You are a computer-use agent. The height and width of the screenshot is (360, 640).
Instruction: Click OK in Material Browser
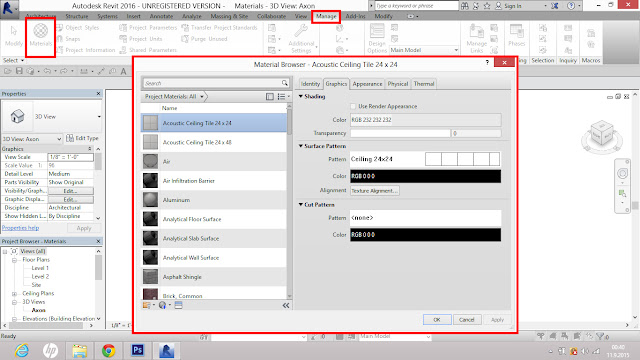pyautogui.click(x=437, y=320)
